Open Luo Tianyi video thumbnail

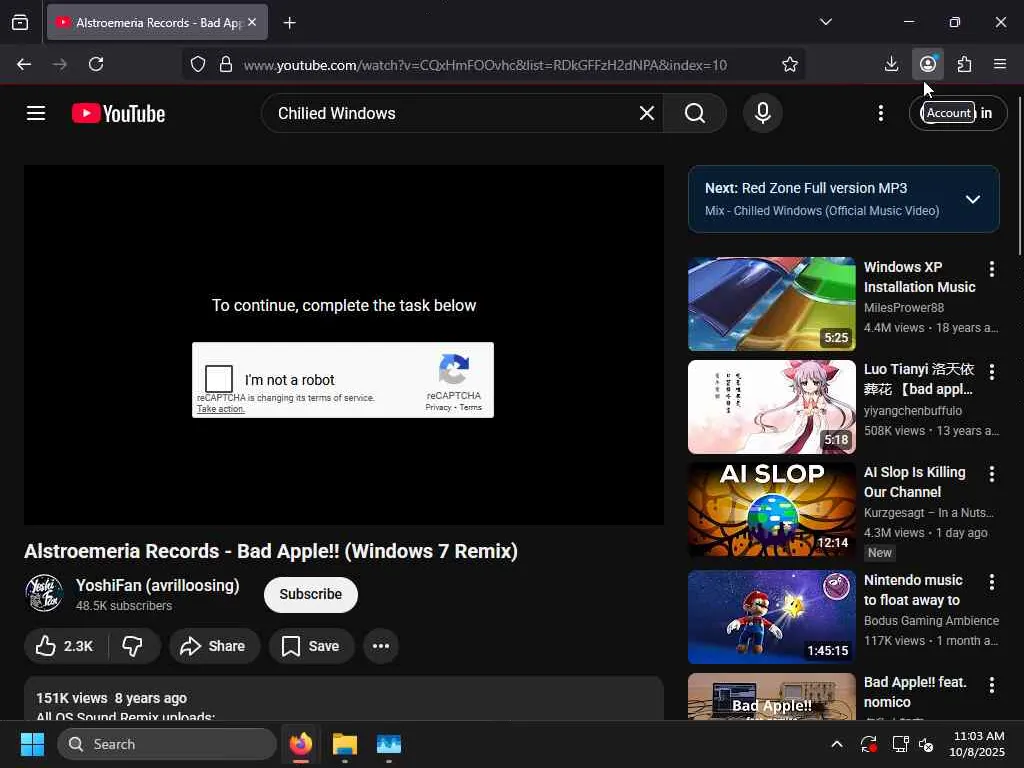coord(771,407)
